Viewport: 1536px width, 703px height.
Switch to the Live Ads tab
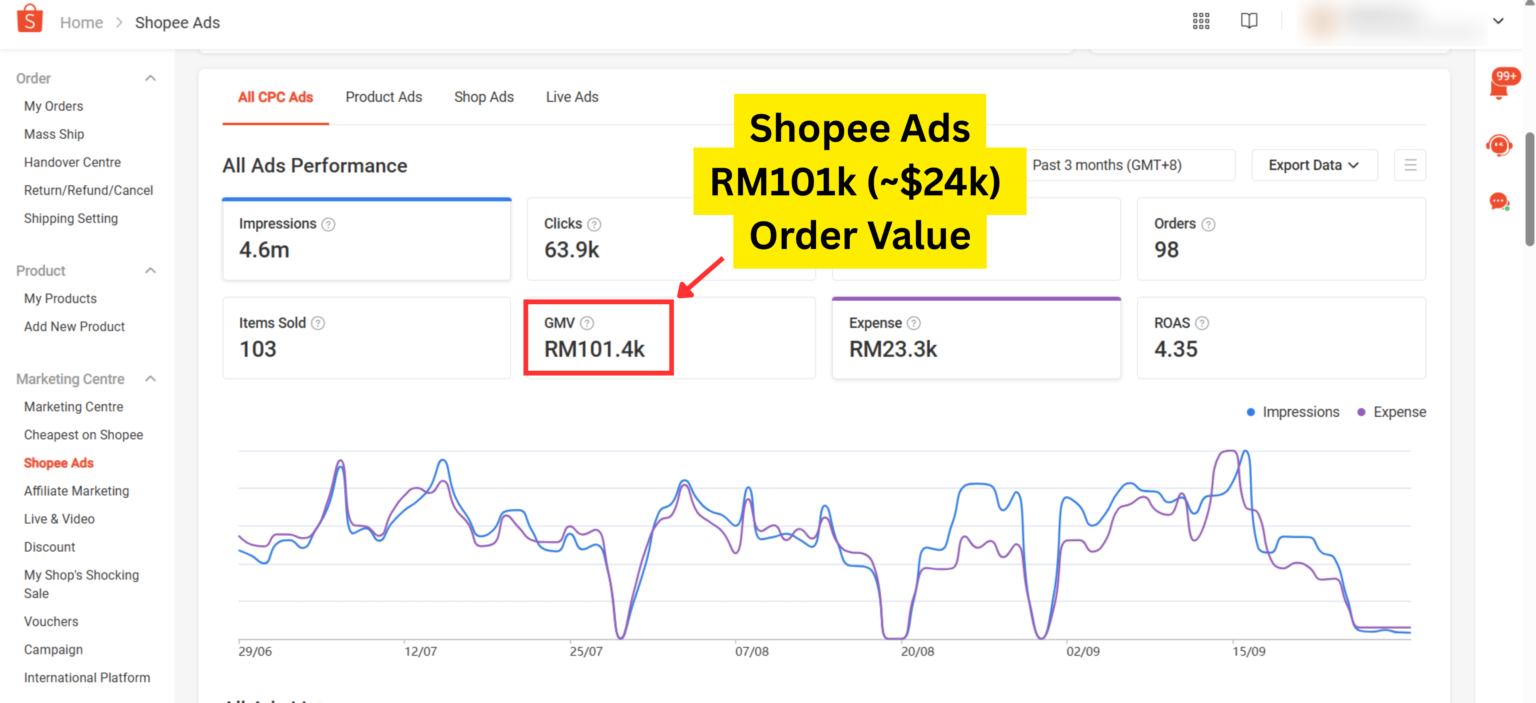tap(572, 97)
